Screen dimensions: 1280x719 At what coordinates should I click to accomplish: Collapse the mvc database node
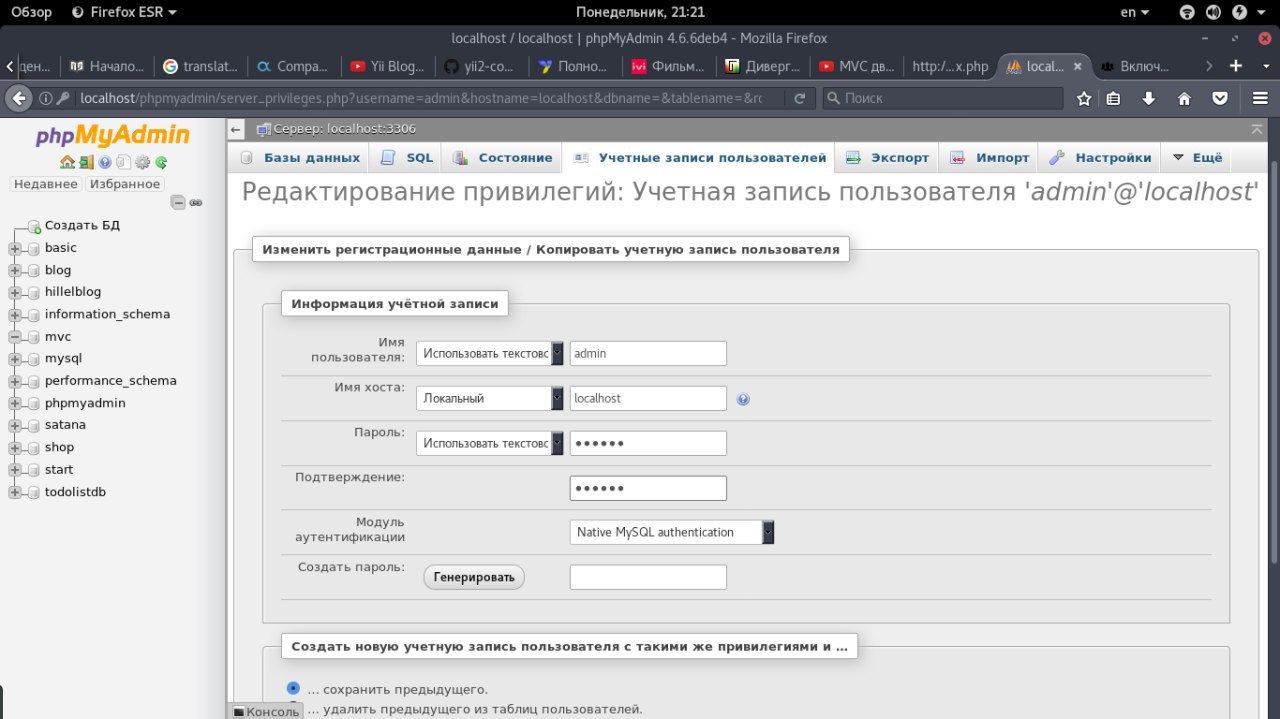(15, 337)
